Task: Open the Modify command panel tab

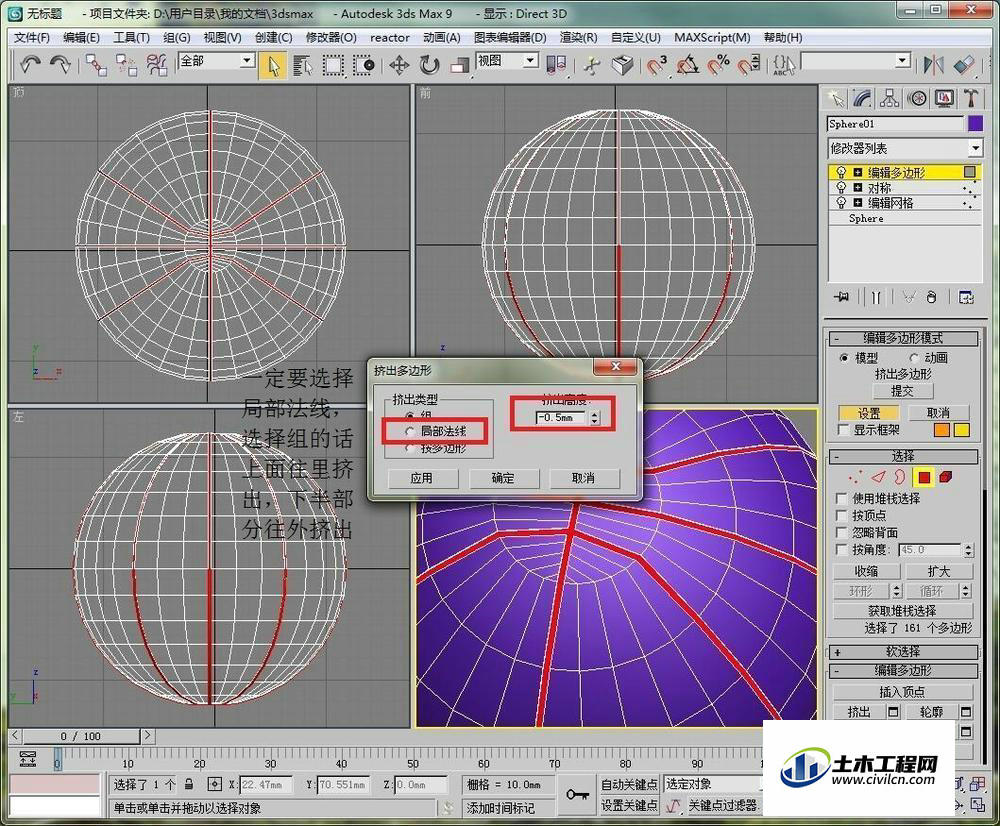Action: (862, 98)
